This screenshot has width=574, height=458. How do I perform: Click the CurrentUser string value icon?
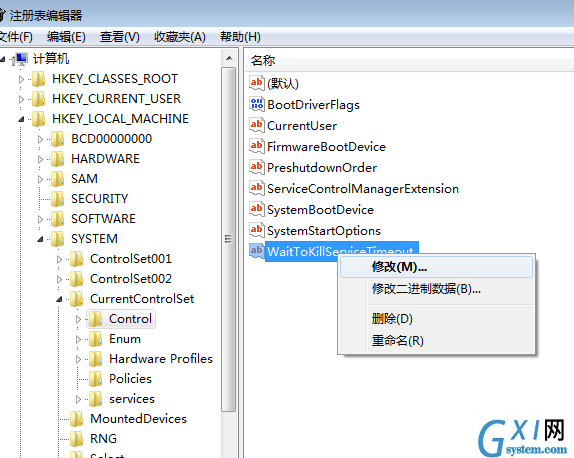pyautogui.click(x=257, y=125)
